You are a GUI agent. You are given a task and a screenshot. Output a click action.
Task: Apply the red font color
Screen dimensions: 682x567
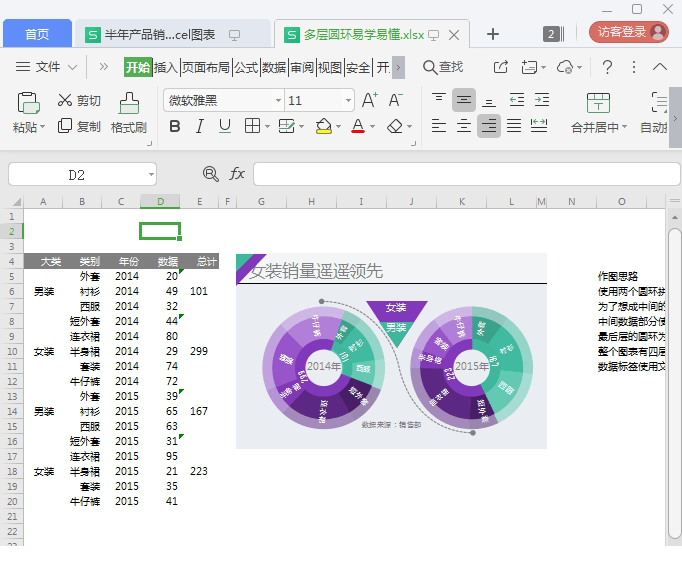358,127
